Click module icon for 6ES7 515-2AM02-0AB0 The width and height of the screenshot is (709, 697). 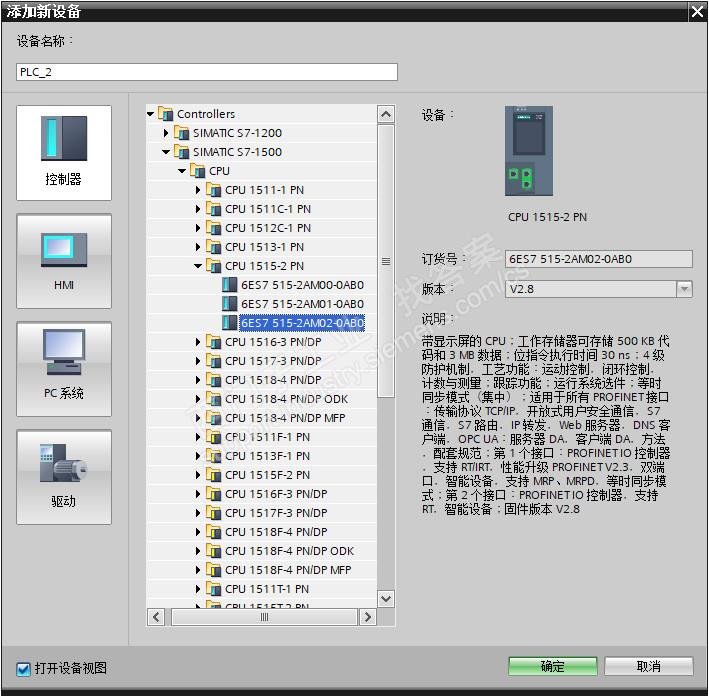click(230, 322)
